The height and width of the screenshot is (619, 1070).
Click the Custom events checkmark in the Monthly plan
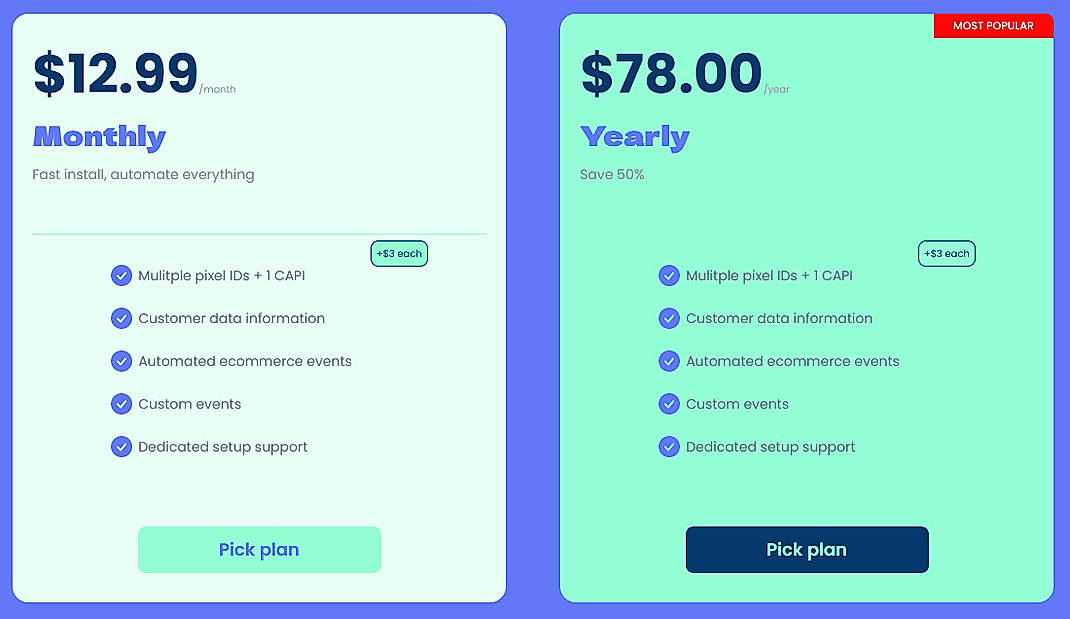pyautogui.click(x=121, y=404)
